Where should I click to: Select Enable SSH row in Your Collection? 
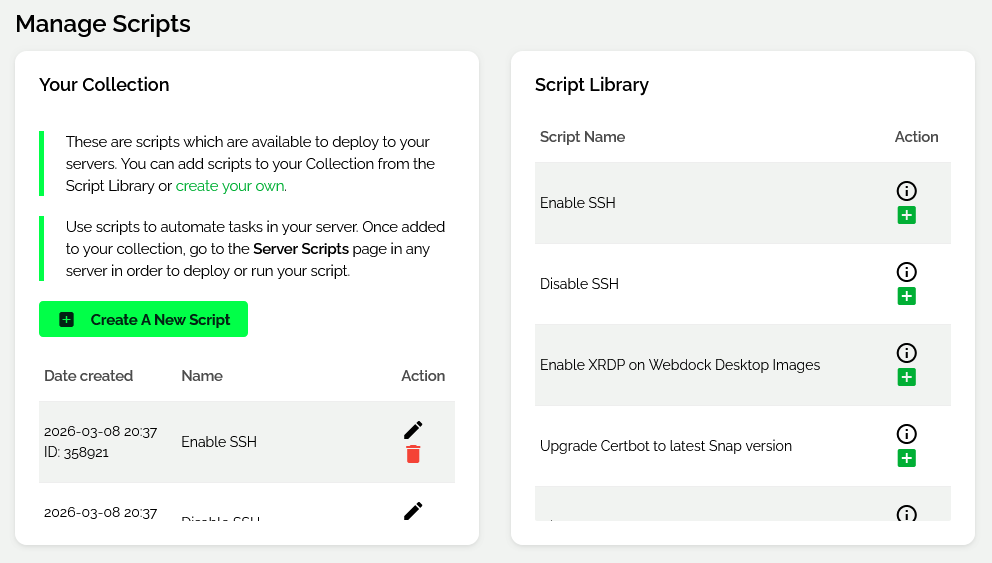247,442
